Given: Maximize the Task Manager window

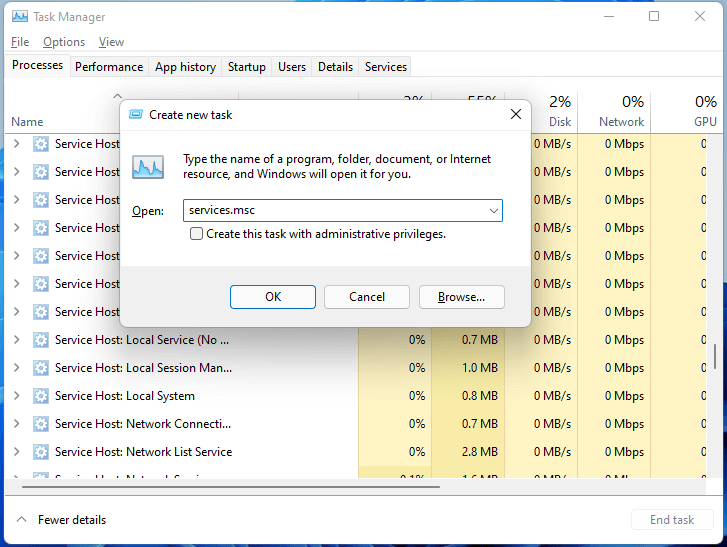Looking at the screenshot, I should pyautogui.click(x=654, y=17).
